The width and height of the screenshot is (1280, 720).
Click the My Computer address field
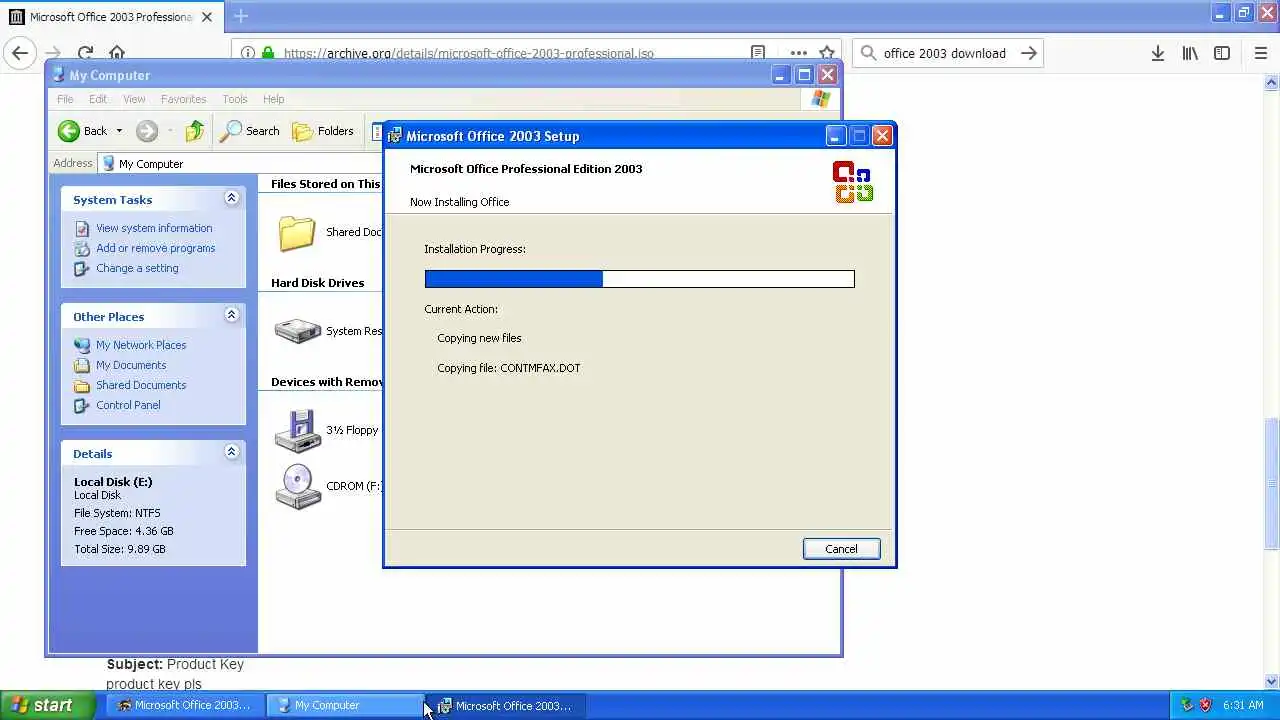(240, 163)
